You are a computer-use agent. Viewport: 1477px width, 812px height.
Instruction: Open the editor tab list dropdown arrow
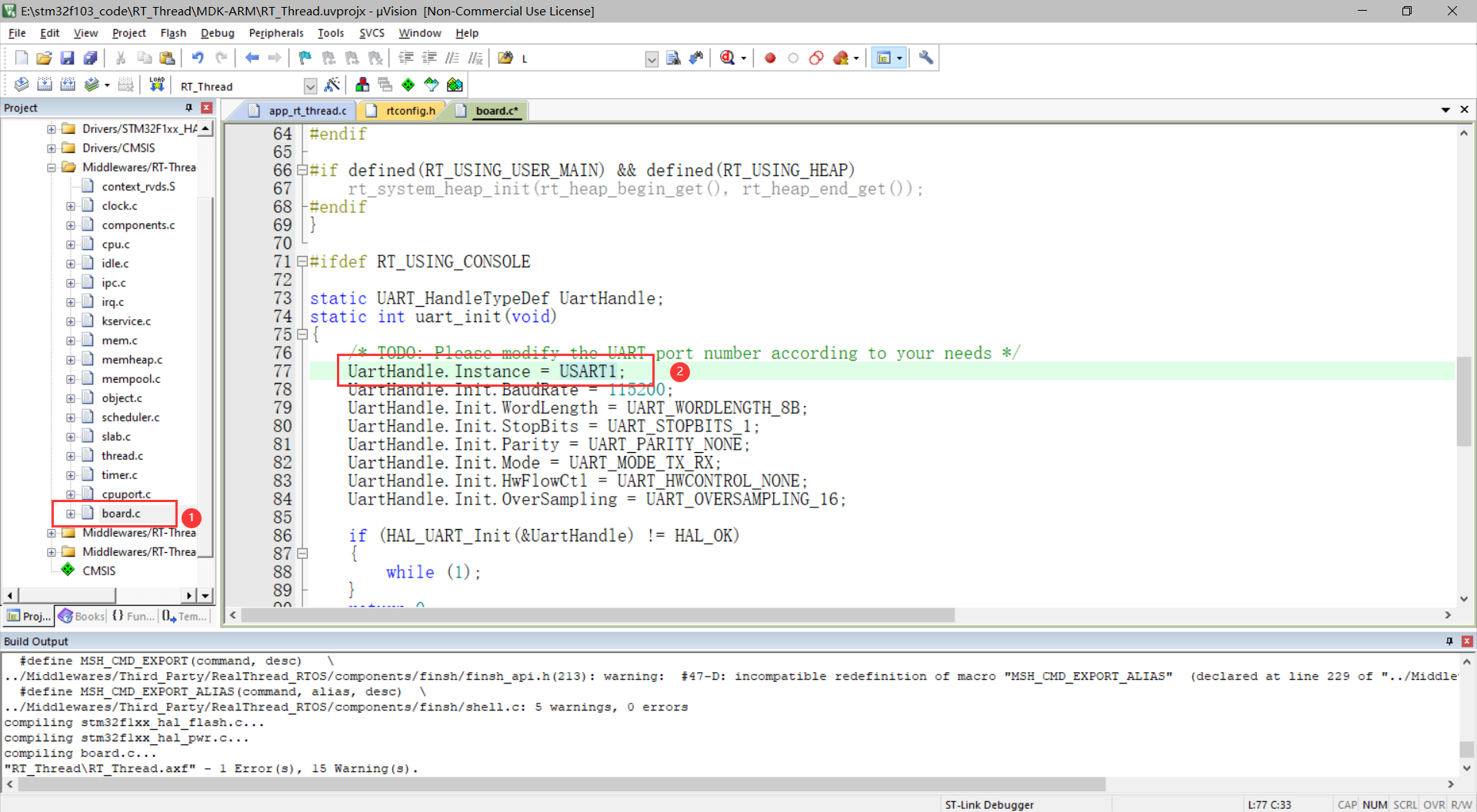(1445, 110)
